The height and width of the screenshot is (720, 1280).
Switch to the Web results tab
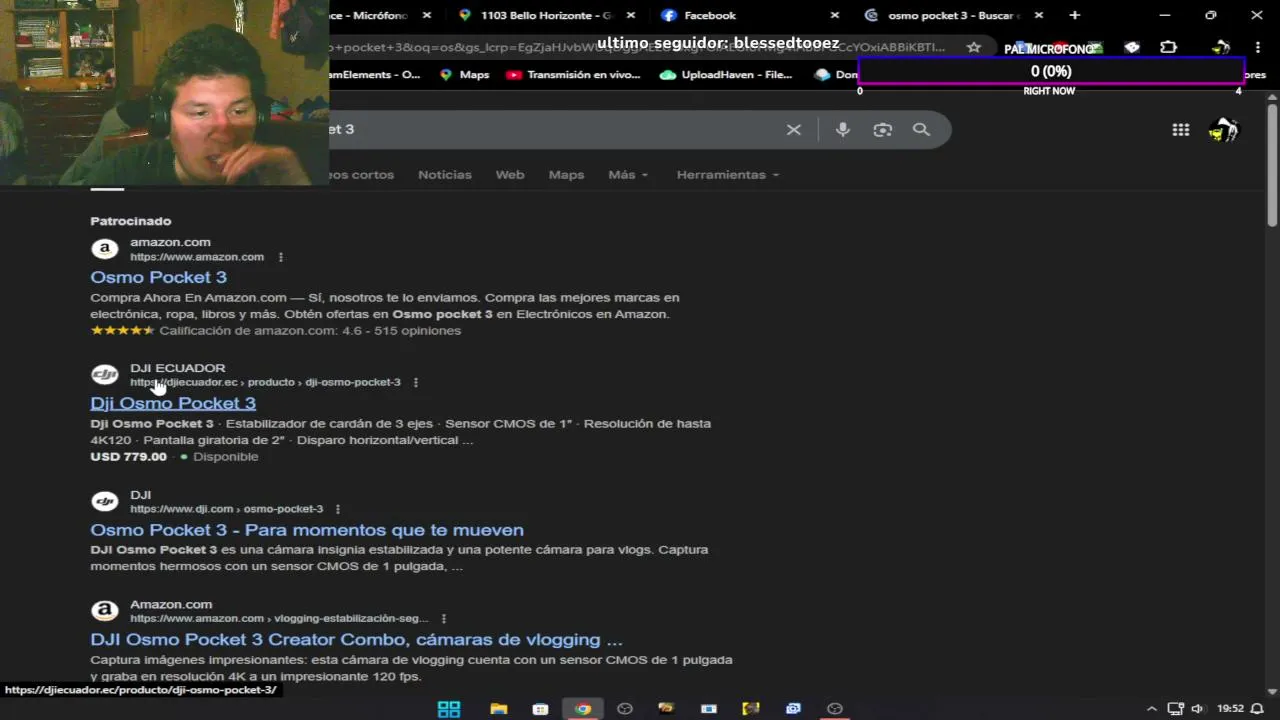pyautogui.click(x=510, y=174)
